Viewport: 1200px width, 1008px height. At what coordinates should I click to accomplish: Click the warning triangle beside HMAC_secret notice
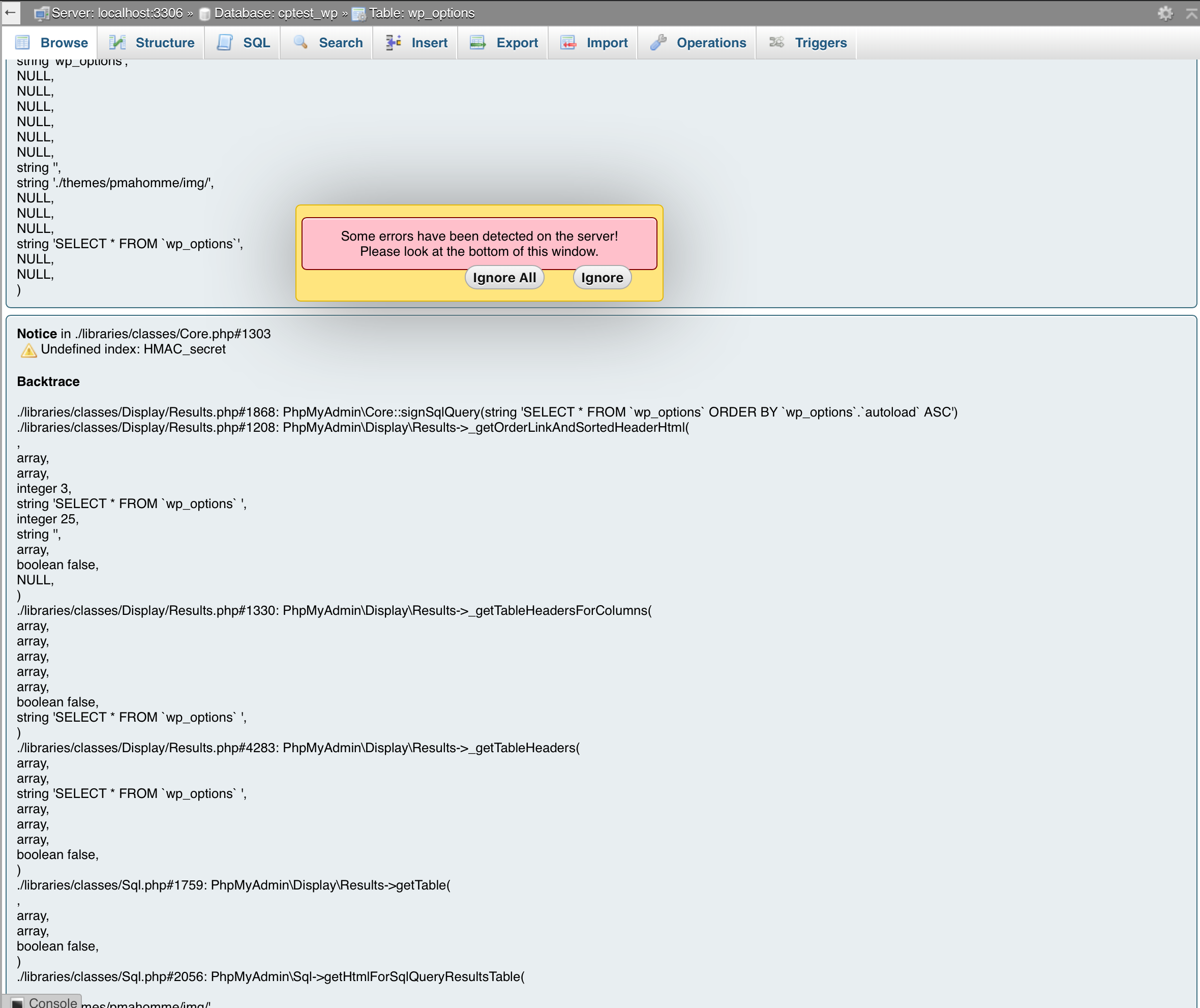[28, 350]
